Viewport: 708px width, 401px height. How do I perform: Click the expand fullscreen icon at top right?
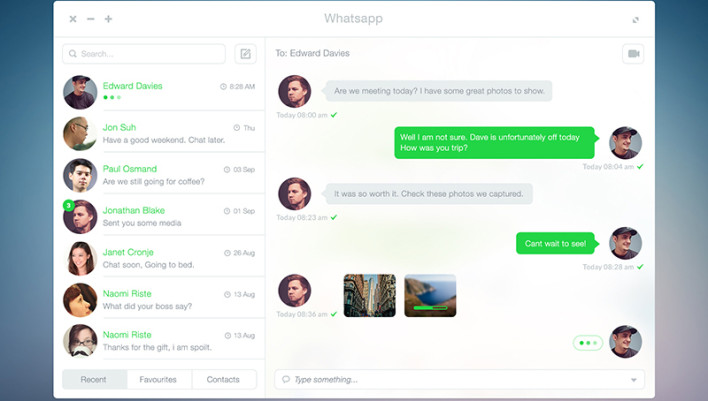click(x=636, y=20)
